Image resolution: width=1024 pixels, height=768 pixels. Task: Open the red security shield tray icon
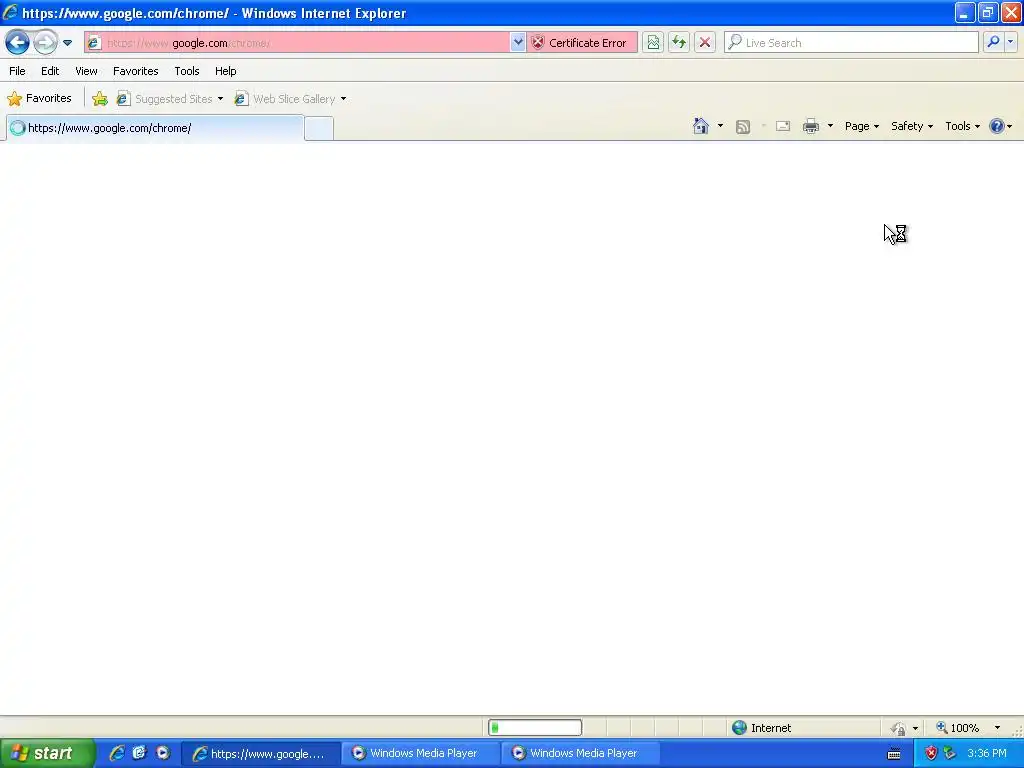931,754
